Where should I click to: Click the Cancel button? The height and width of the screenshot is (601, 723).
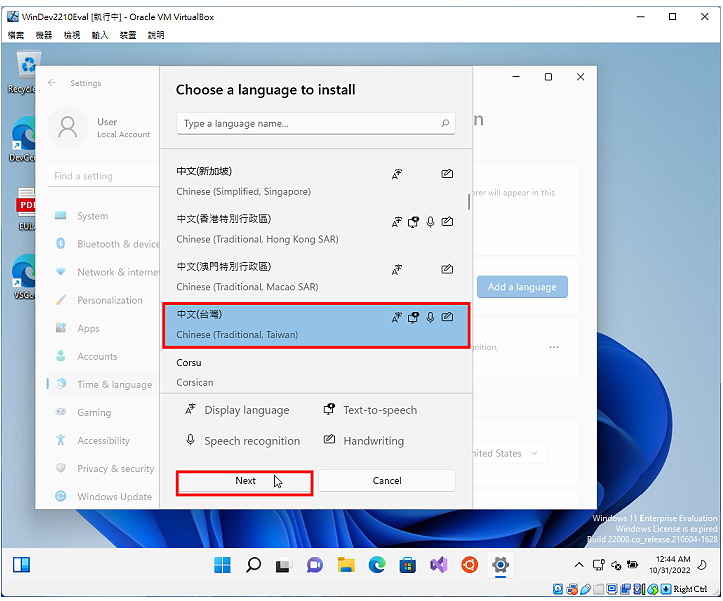coord(387,481)
